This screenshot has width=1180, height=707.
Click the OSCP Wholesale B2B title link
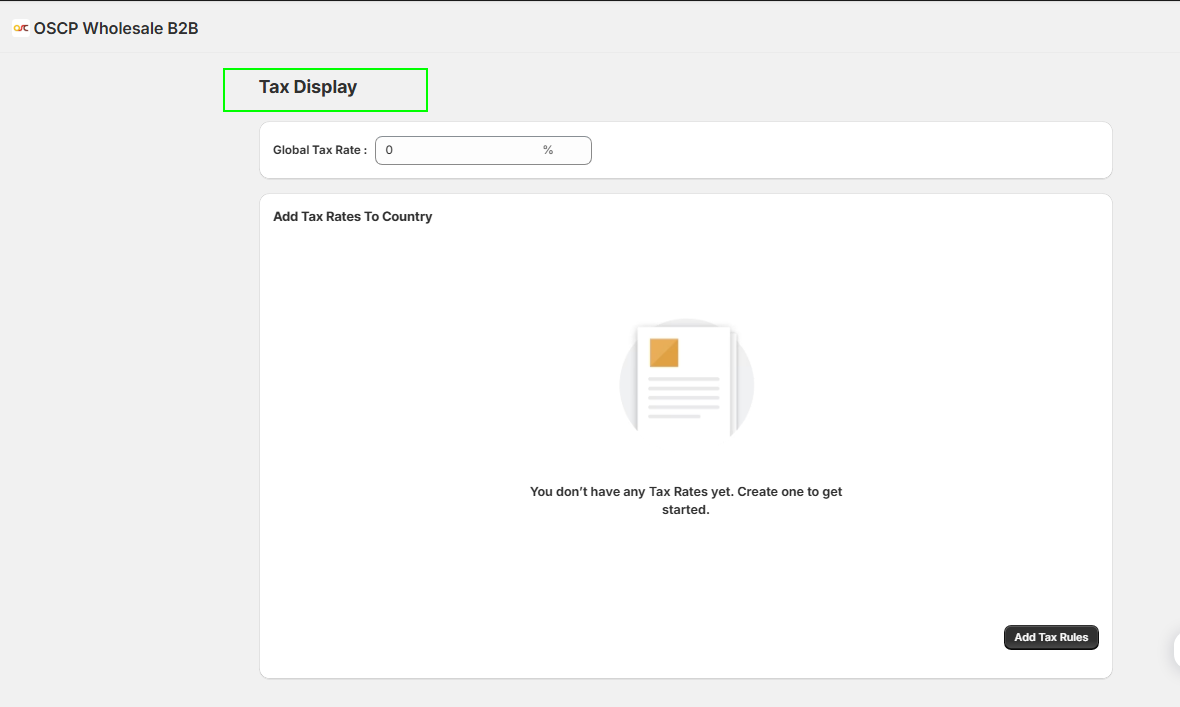click(x=116, y=28)
